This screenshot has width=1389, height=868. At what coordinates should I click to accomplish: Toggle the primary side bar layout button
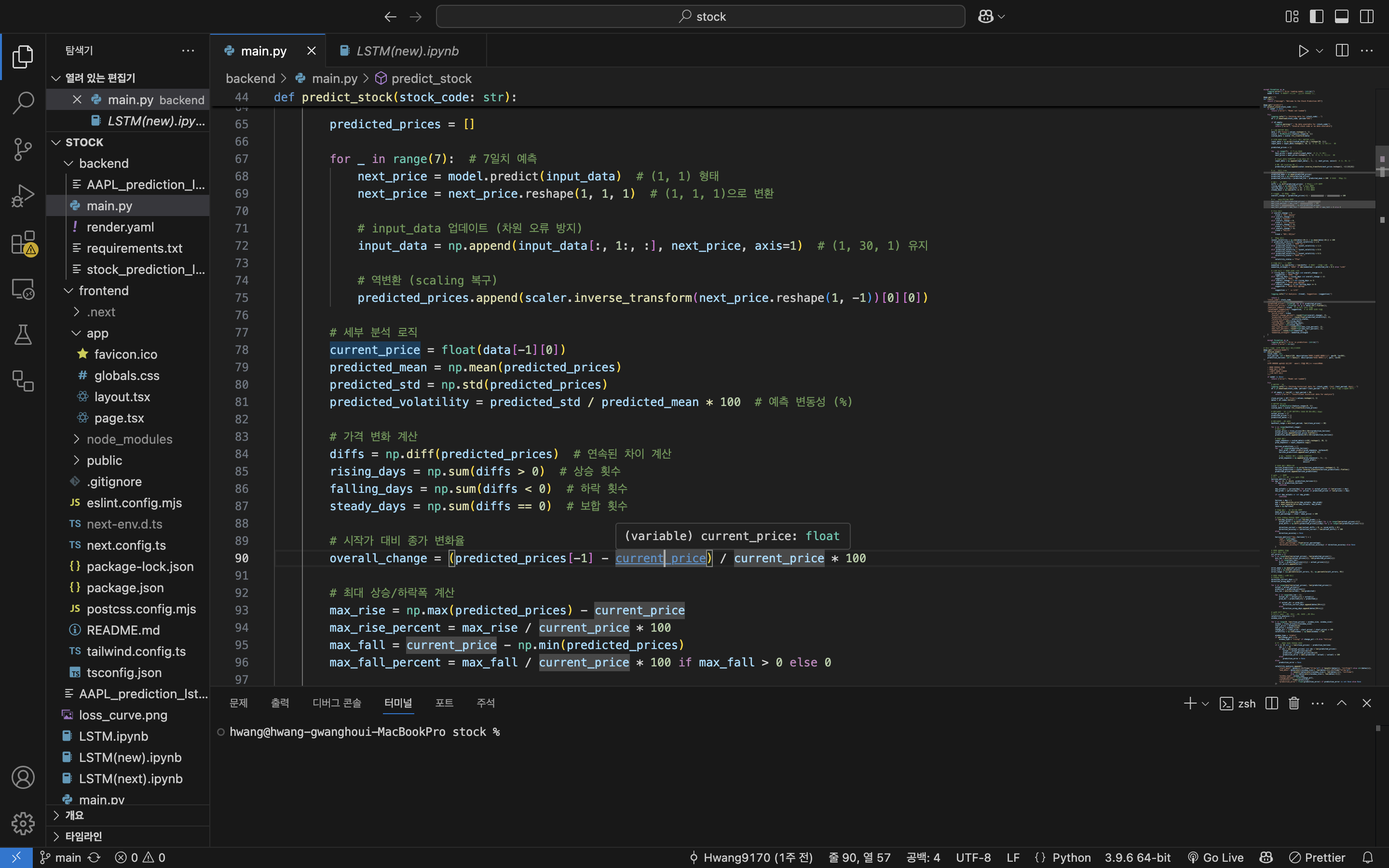click(x=1317, y=17)
